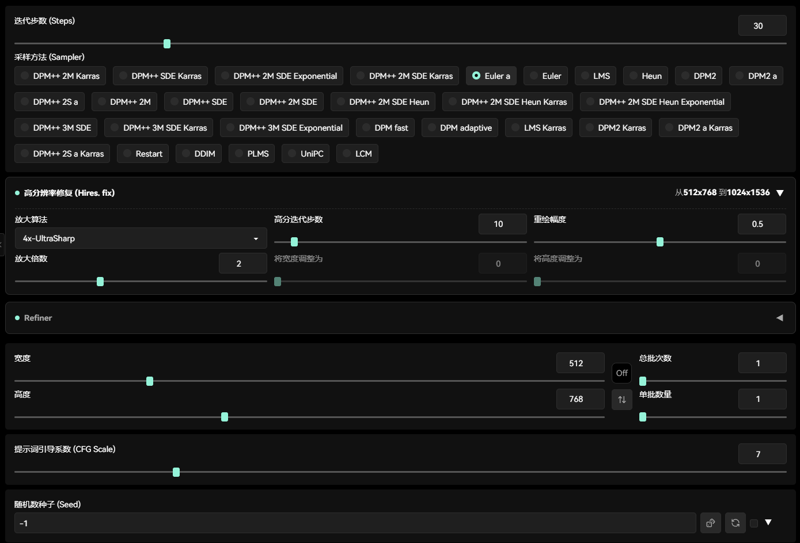This screenshot has height=543, width=800.
Task: Select the Restart sampler
Action: [142, 154]
